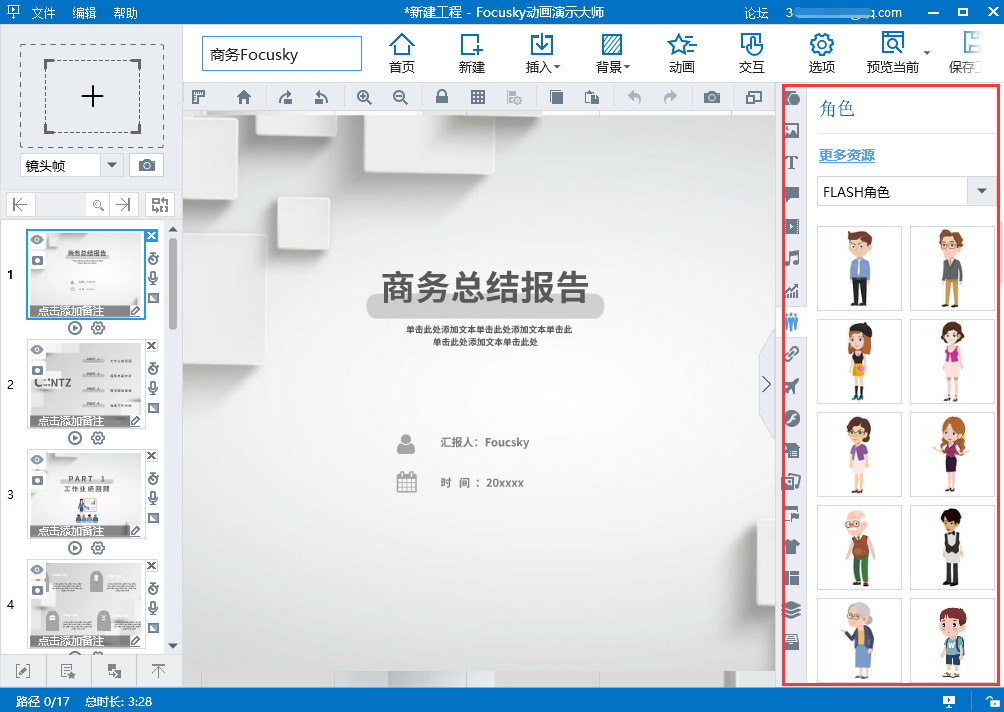Toggle the ruler icon on the canvas toolbar

200,96
